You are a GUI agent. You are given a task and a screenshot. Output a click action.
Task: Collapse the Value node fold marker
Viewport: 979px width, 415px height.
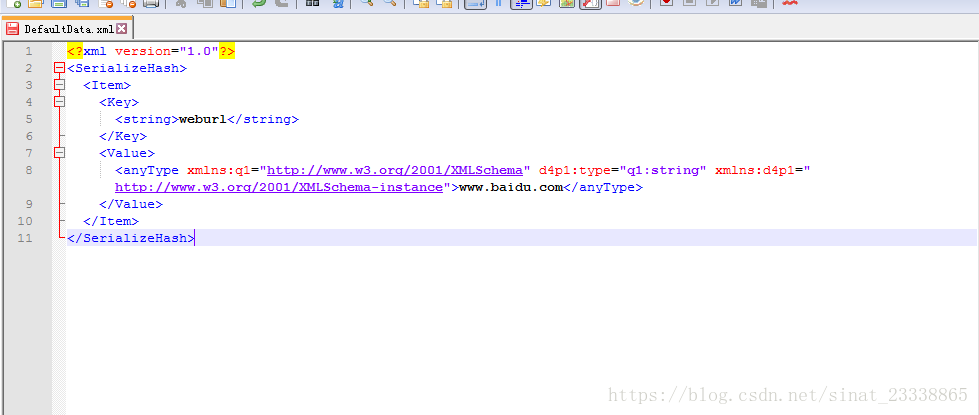(59, 152)
